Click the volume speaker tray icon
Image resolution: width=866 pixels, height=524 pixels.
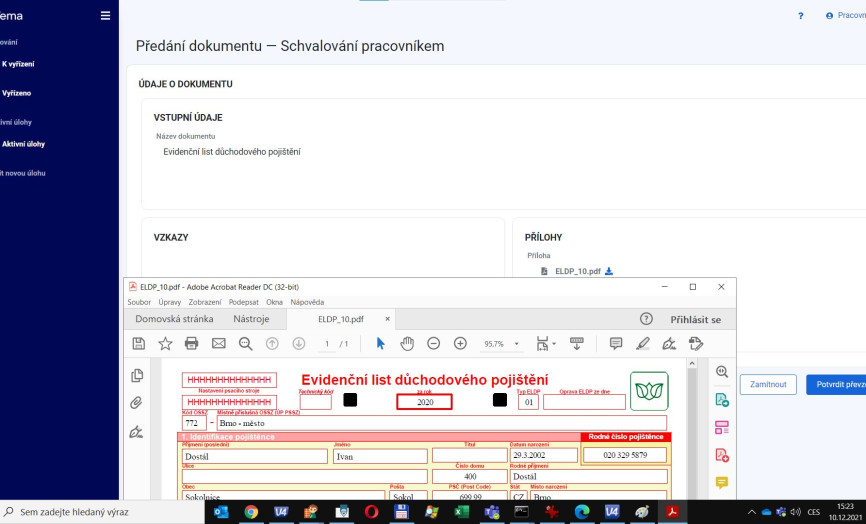[796, 512]
